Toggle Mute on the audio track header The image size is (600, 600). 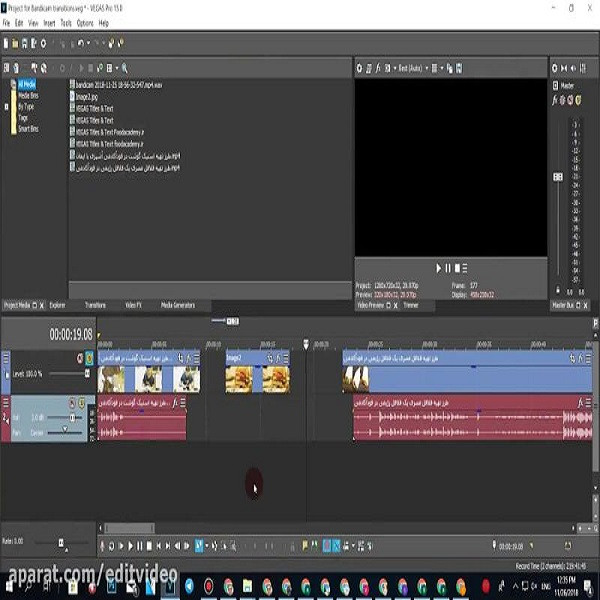(72, 403)
